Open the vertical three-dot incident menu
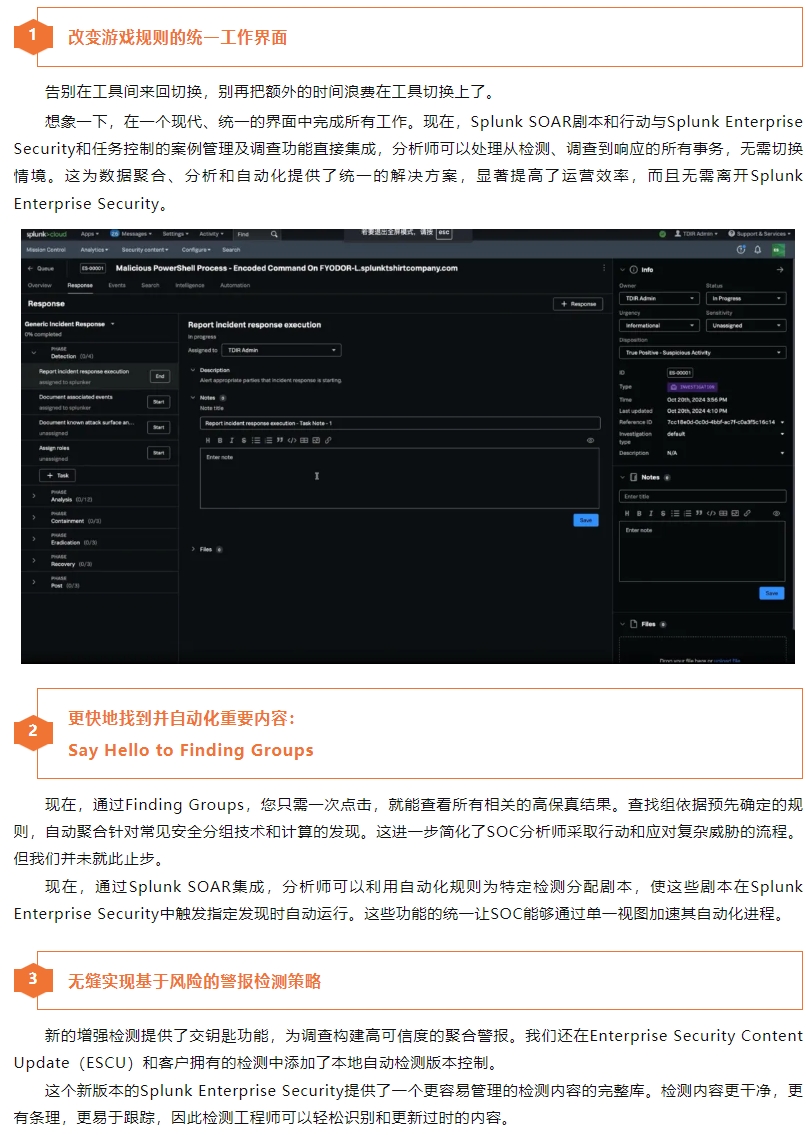 (604, 268)
